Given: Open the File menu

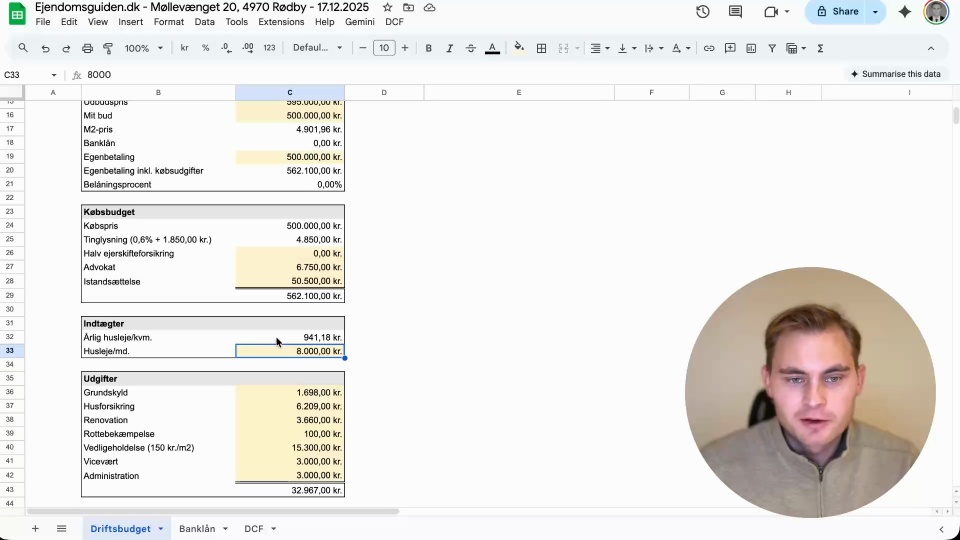Looking at the screenshot, I should tap(43, 22).
